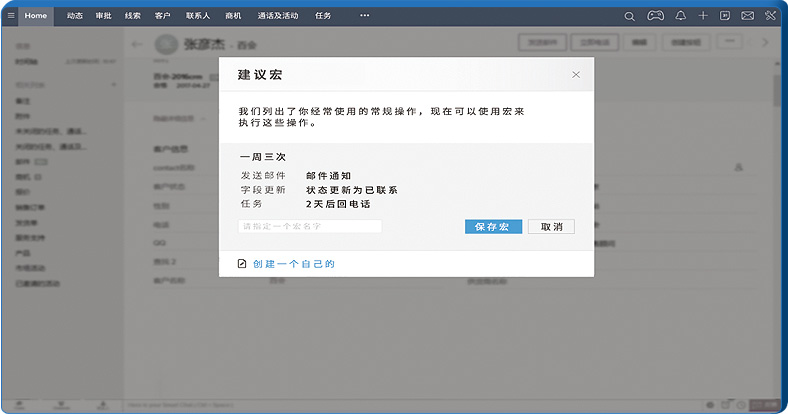This screenshot has height=414, width=788.
Task: Open the mail envelope icon in top bar
Action: 747,16
